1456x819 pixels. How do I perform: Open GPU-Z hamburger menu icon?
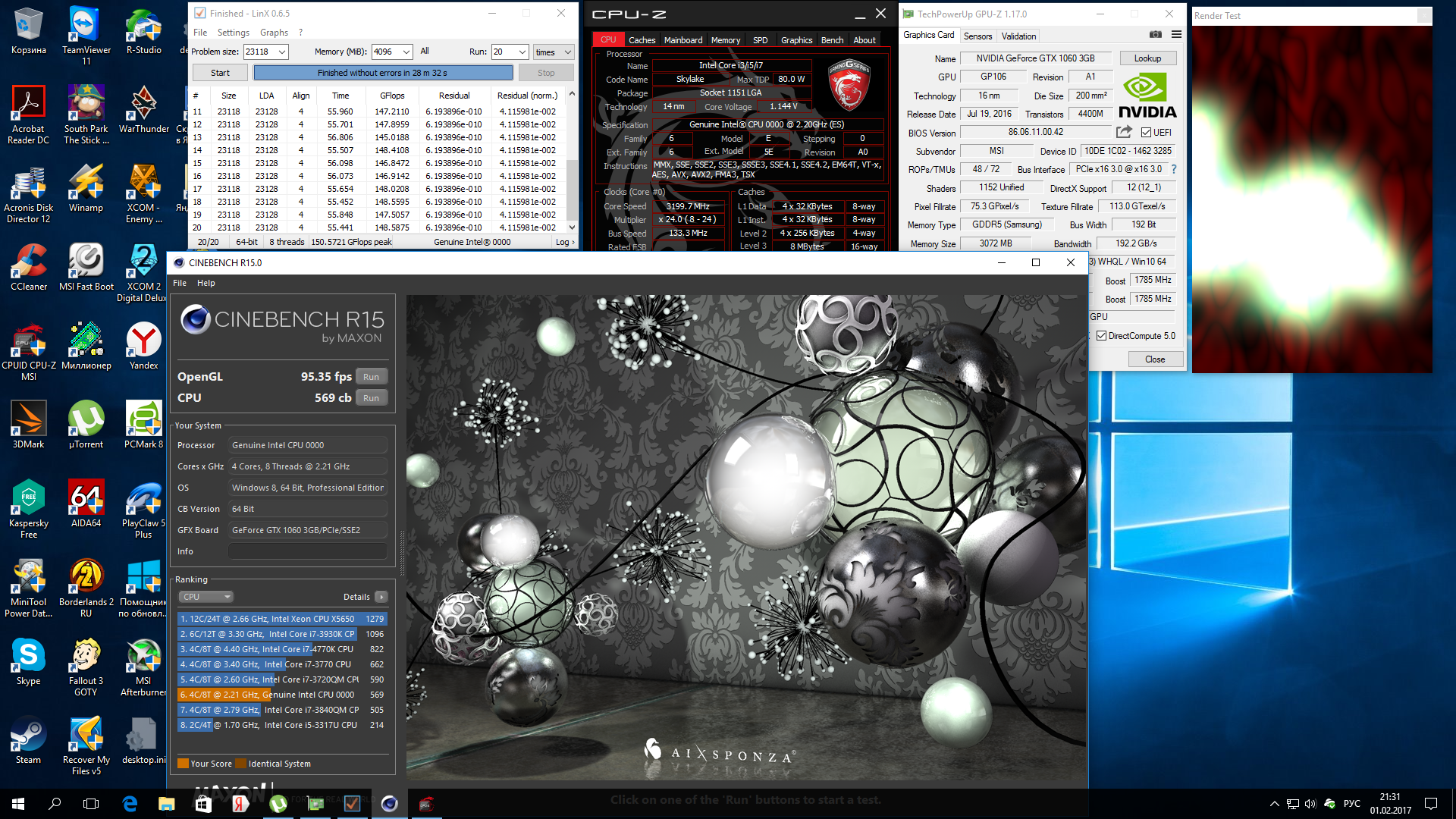[1176, 35]
